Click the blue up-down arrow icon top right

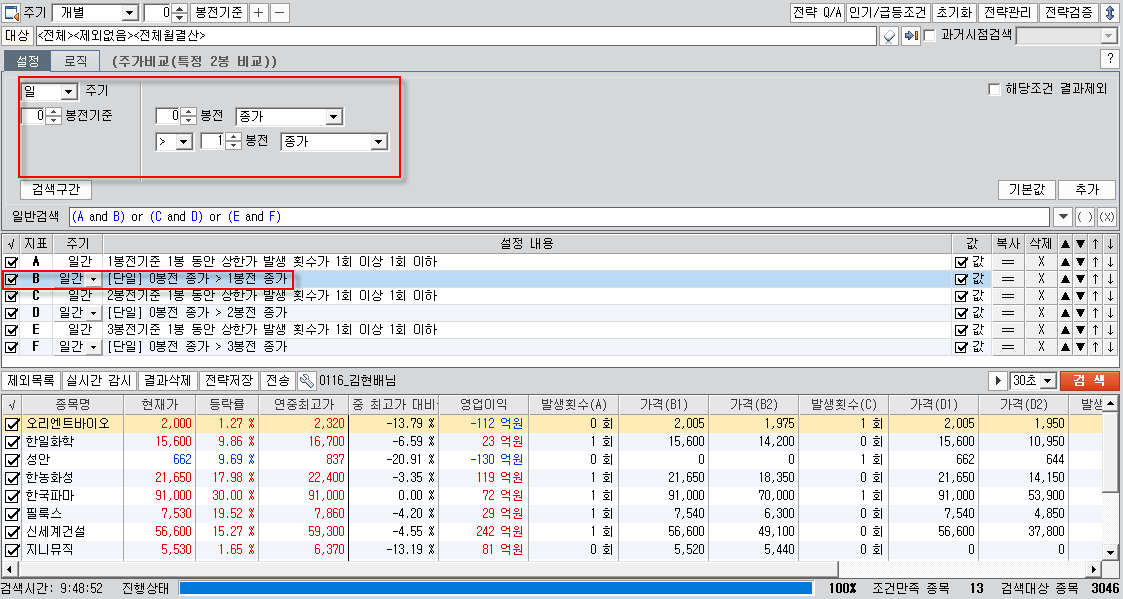1109,13
